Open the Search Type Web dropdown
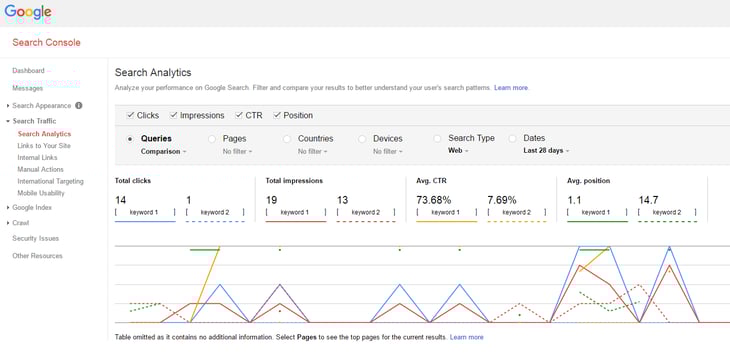 [x=459, y=150]
